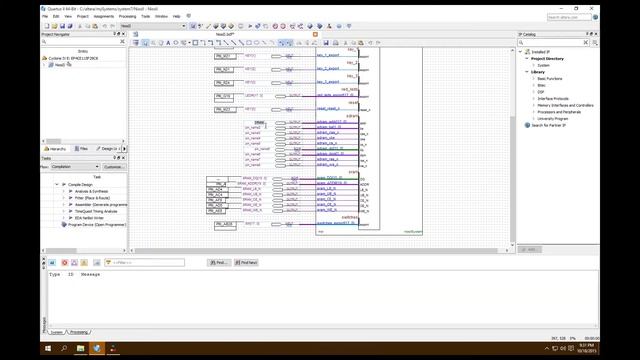The height and width of the screenshot is (360, 640).
Task: Open the Tools menu
Action: coord(146,16)
